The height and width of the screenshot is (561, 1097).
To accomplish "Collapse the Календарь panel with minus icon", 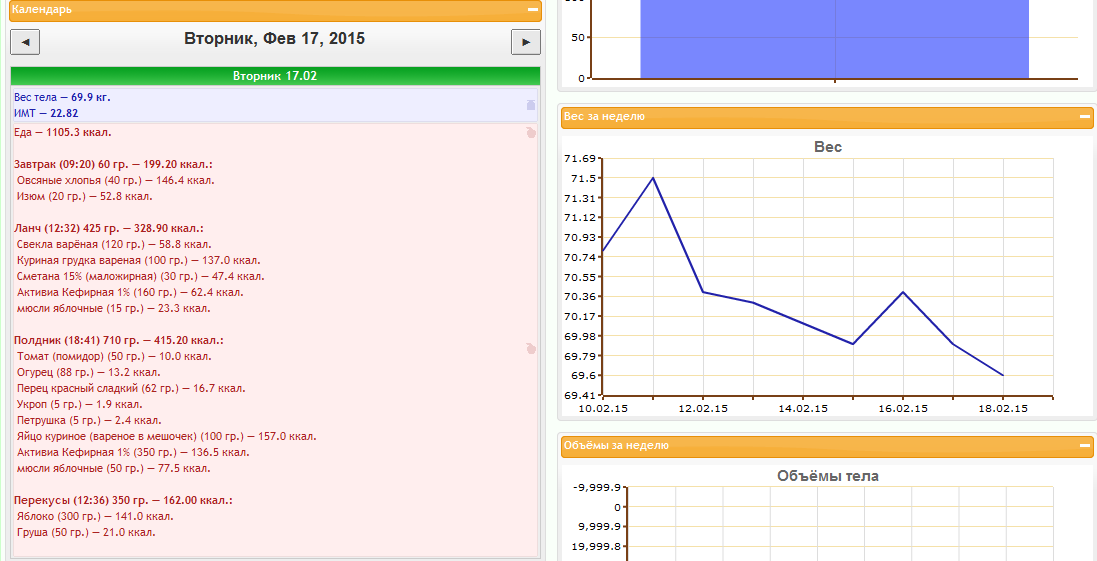I will point(532,10).
